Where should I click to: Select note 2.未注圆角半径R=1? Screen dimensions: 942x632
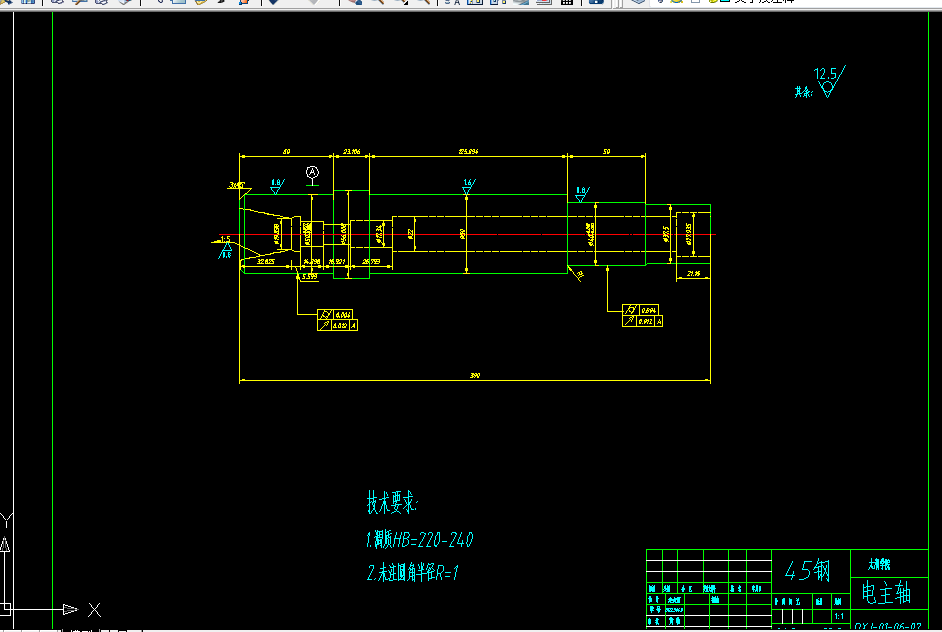pos(413,573)
